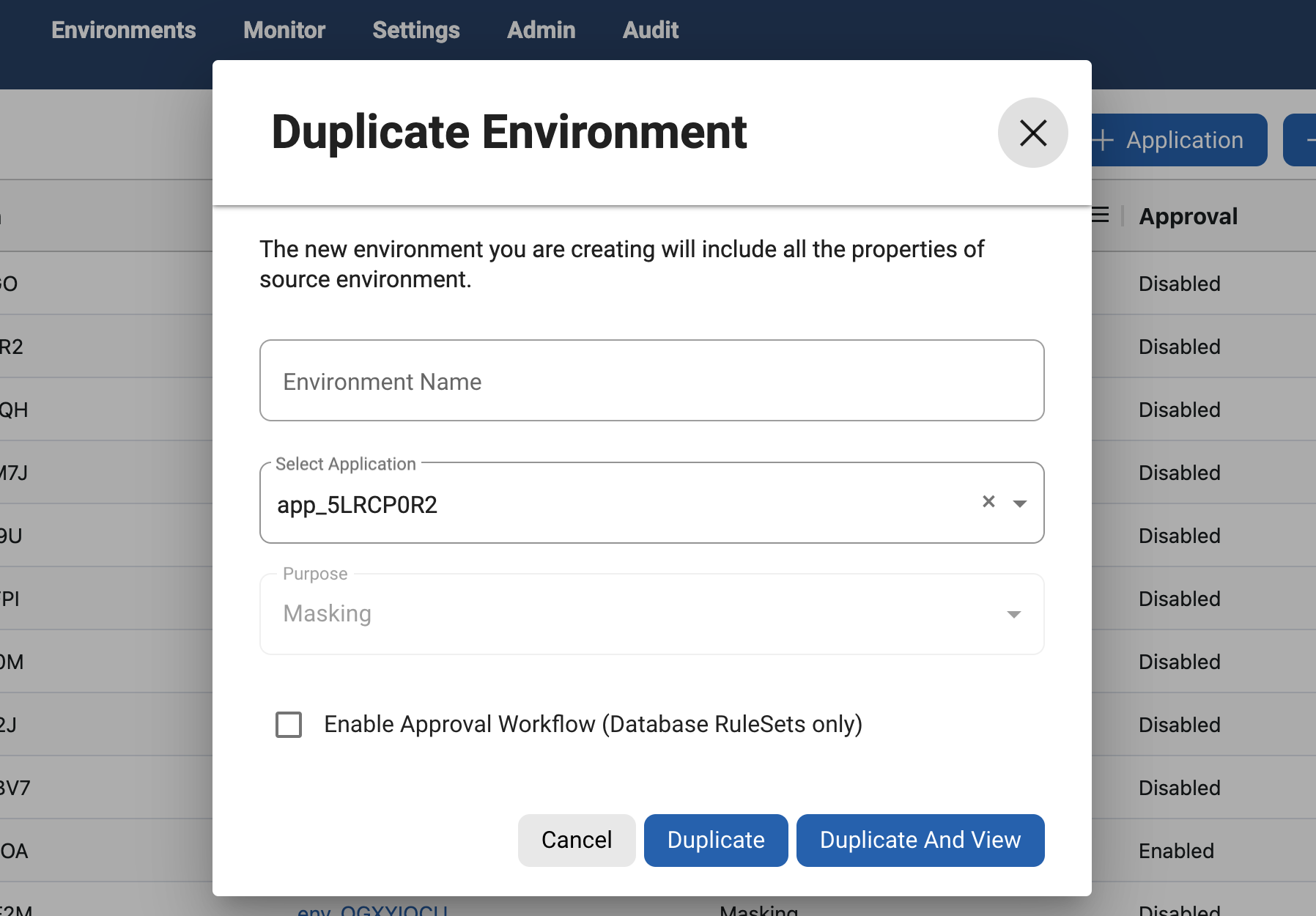Expand the Select Application dropdown
The height and width of the screenshot is (916, 1316).
1021,503
